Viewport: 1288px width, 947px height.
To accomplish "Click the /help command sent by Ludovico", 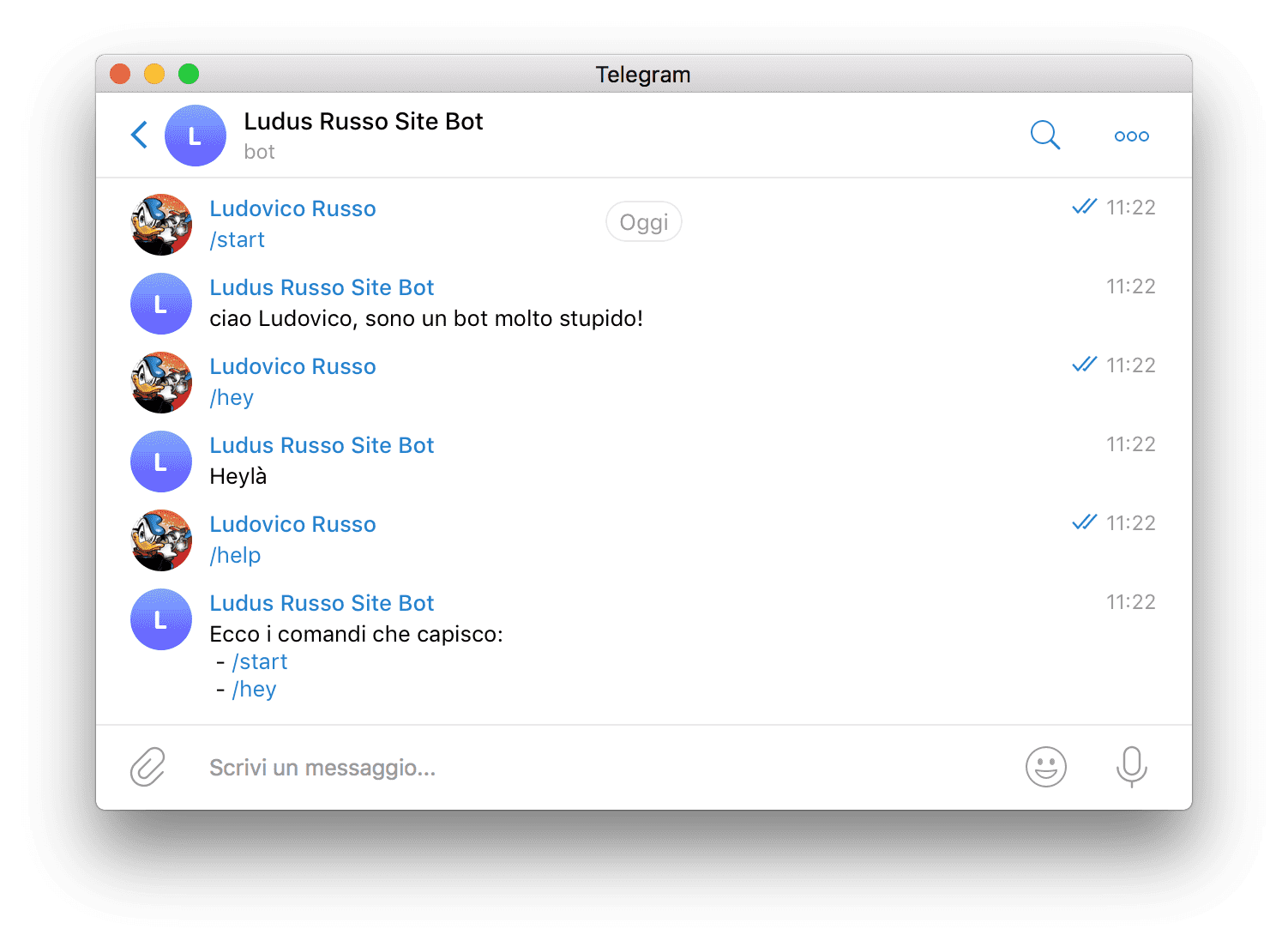I will pos(236,556).
